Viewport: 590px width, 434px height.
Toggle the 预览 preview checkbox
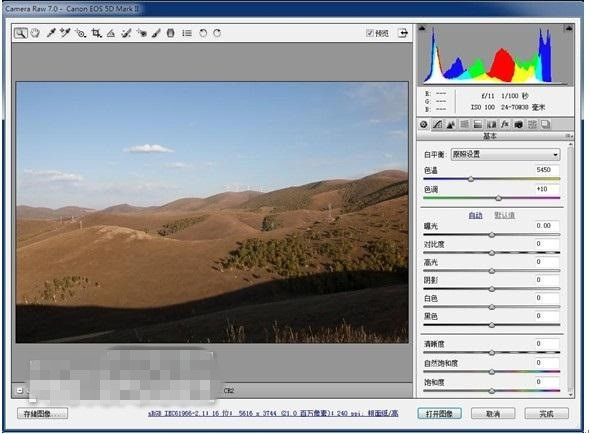pyautogui.click(x=370, y=33)
